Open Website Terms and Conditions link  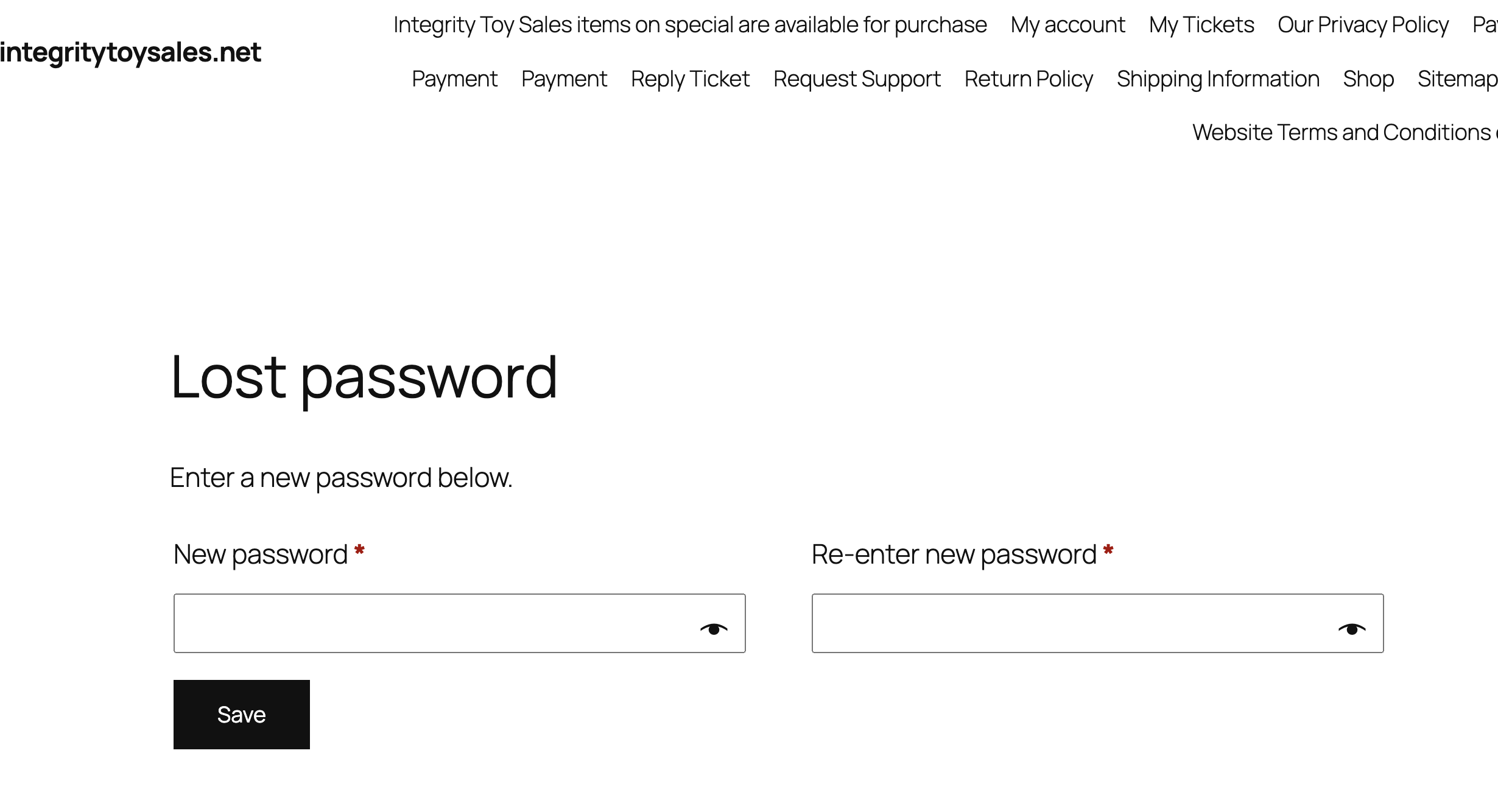[1345, 133]
